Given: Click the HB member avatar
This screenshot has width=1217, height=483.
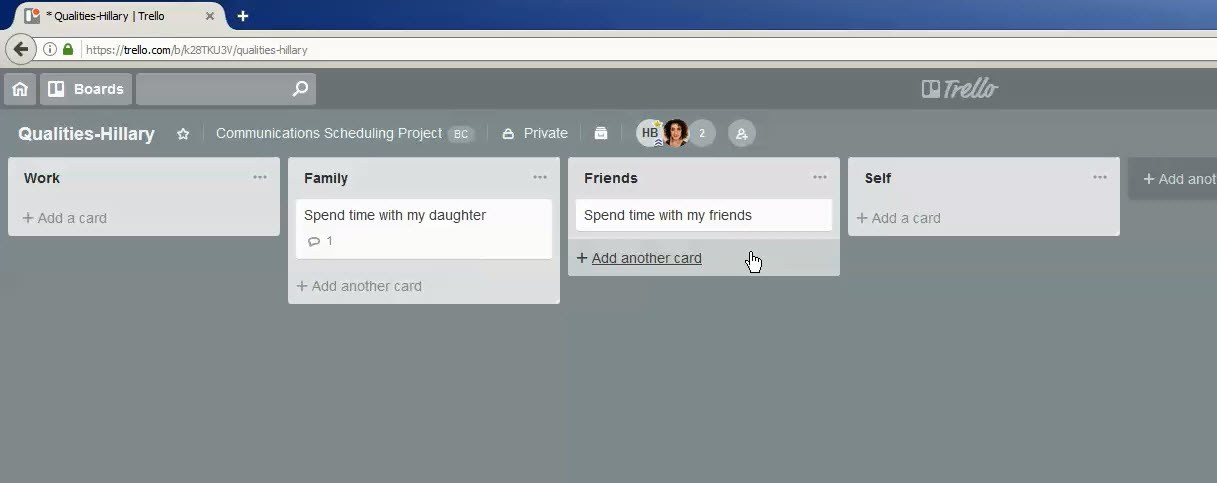Looking at the screenshot, I should [x=649, y=133].
